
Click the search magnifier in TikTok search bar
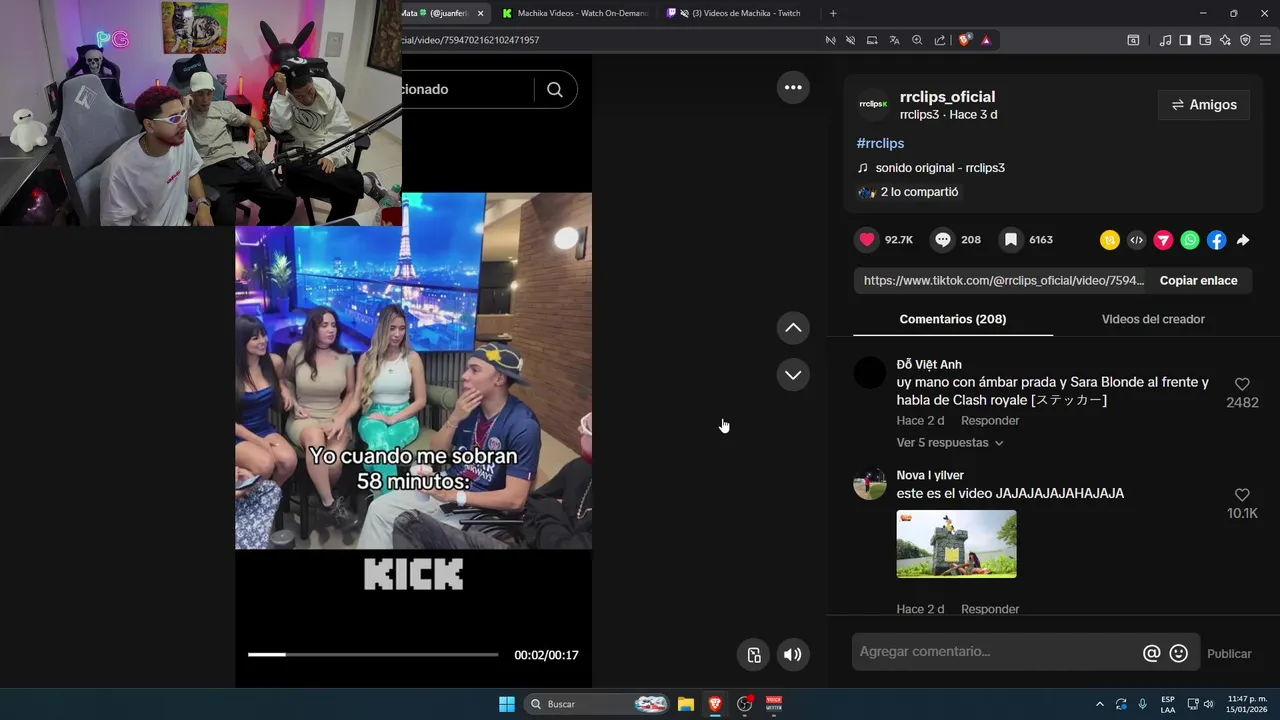[555, 90]
